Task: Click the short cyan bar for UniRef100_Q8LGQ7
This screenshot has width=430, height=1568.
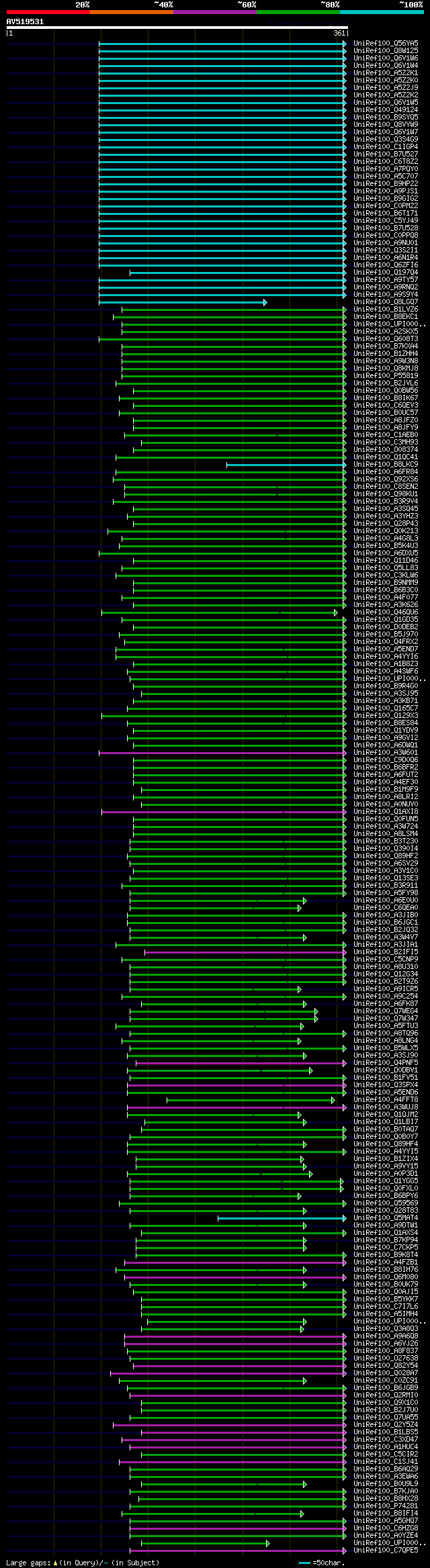Action: 183,302
